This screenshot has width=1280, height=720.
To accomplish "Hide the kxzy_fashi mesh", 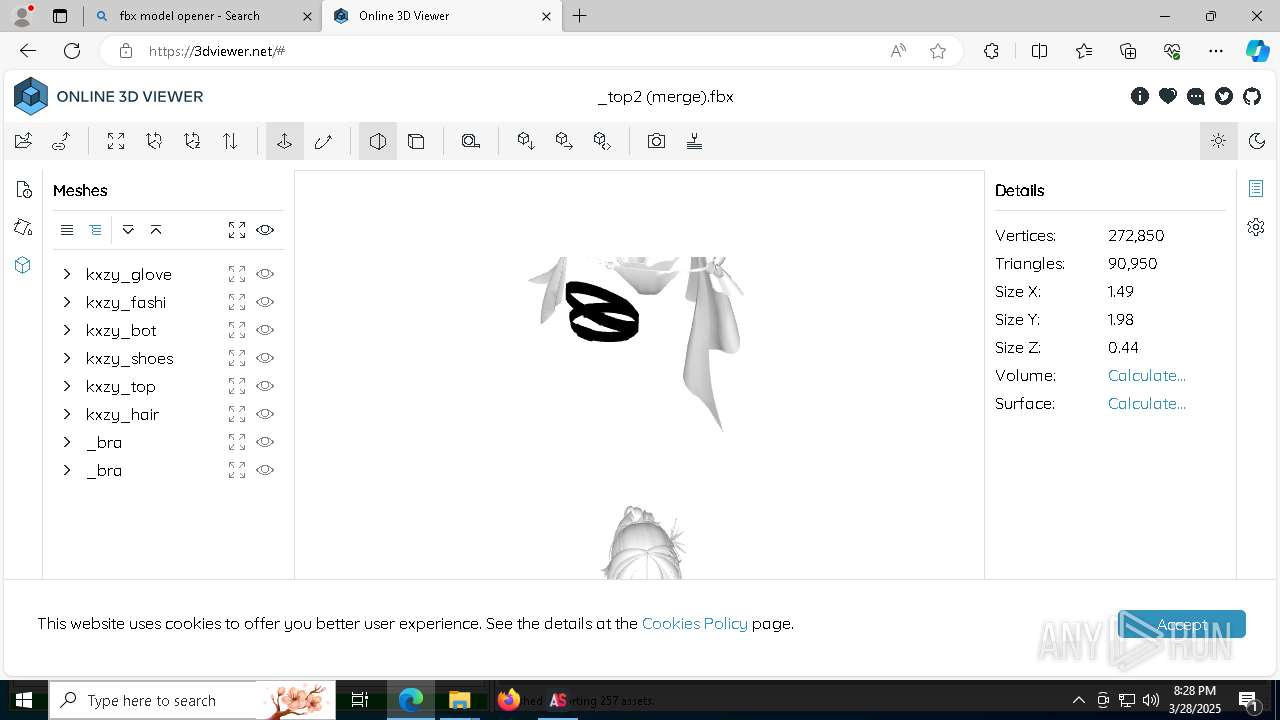I will (x=265, y=302).
